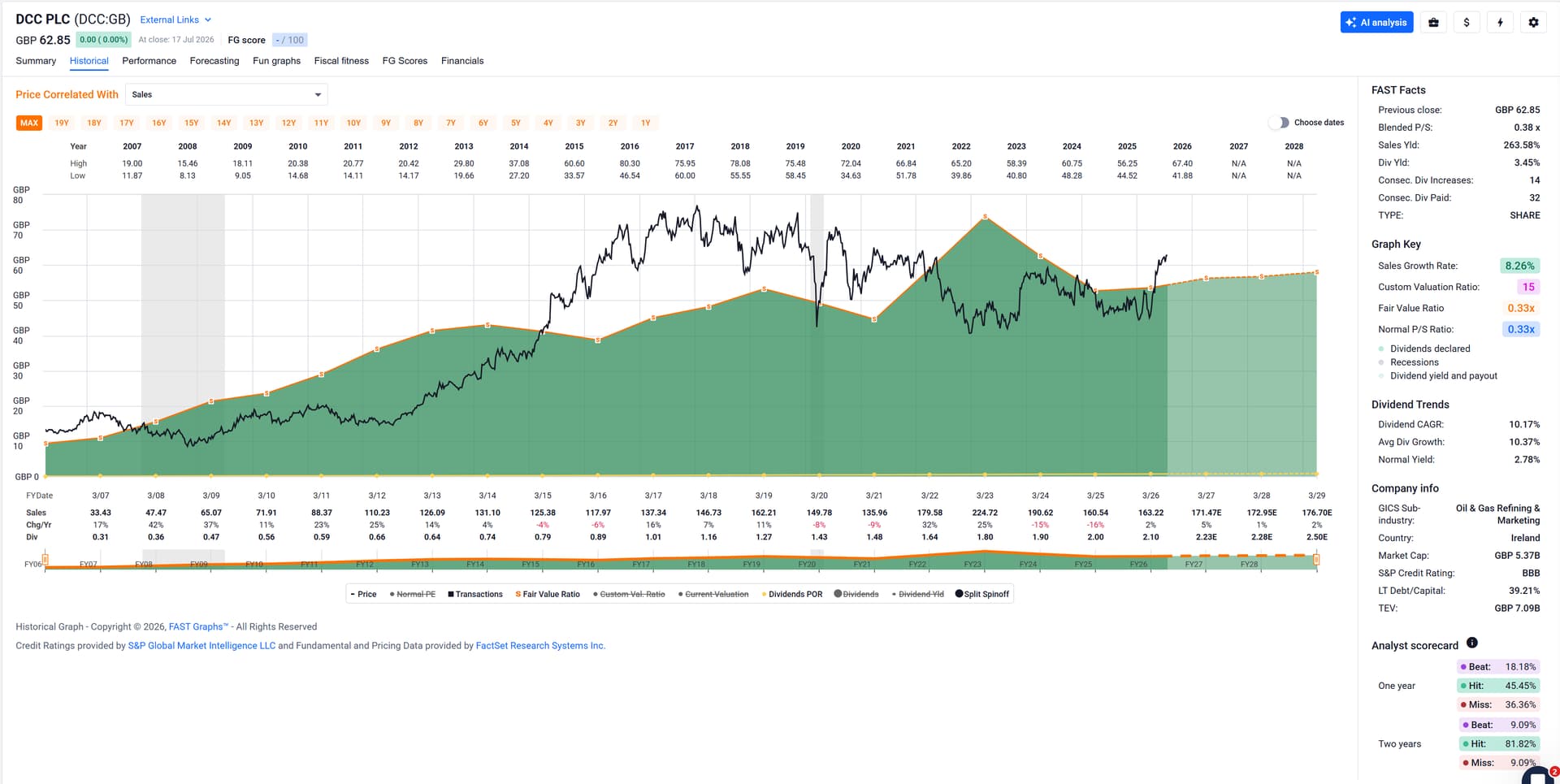Toggle the Custom Val. Ratio legend series
1560x784 pixels.
pos(629,594)
